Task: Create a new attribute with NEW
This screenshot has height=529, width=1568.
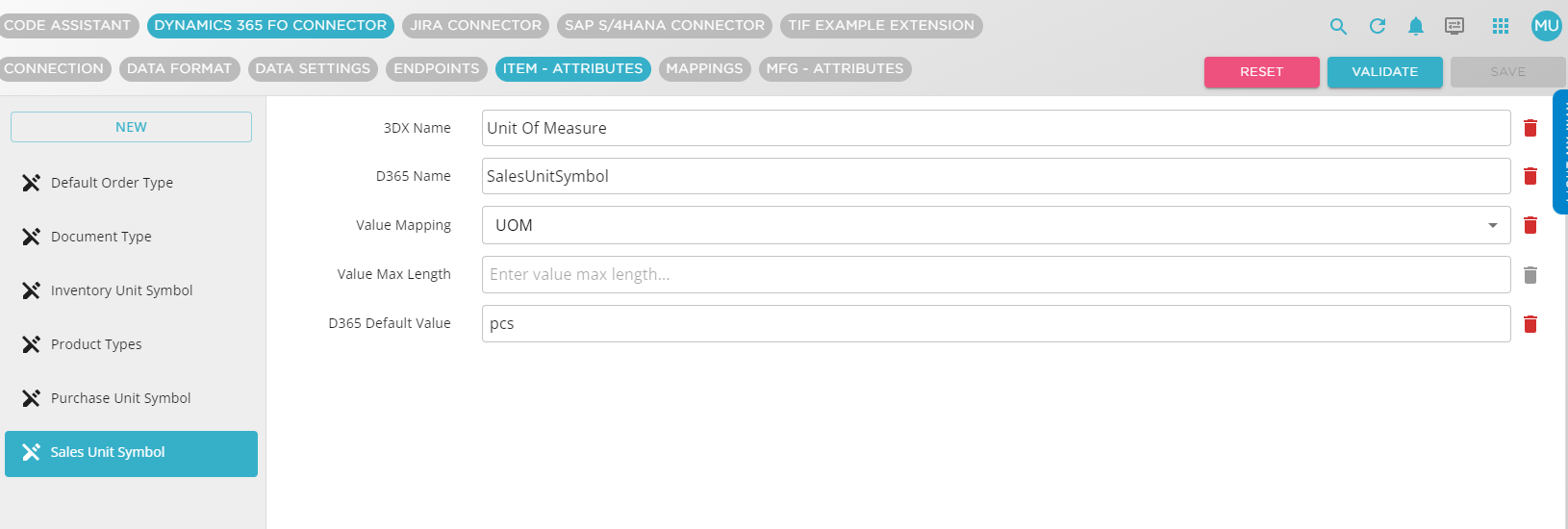Action: click(x=131, y=127)
